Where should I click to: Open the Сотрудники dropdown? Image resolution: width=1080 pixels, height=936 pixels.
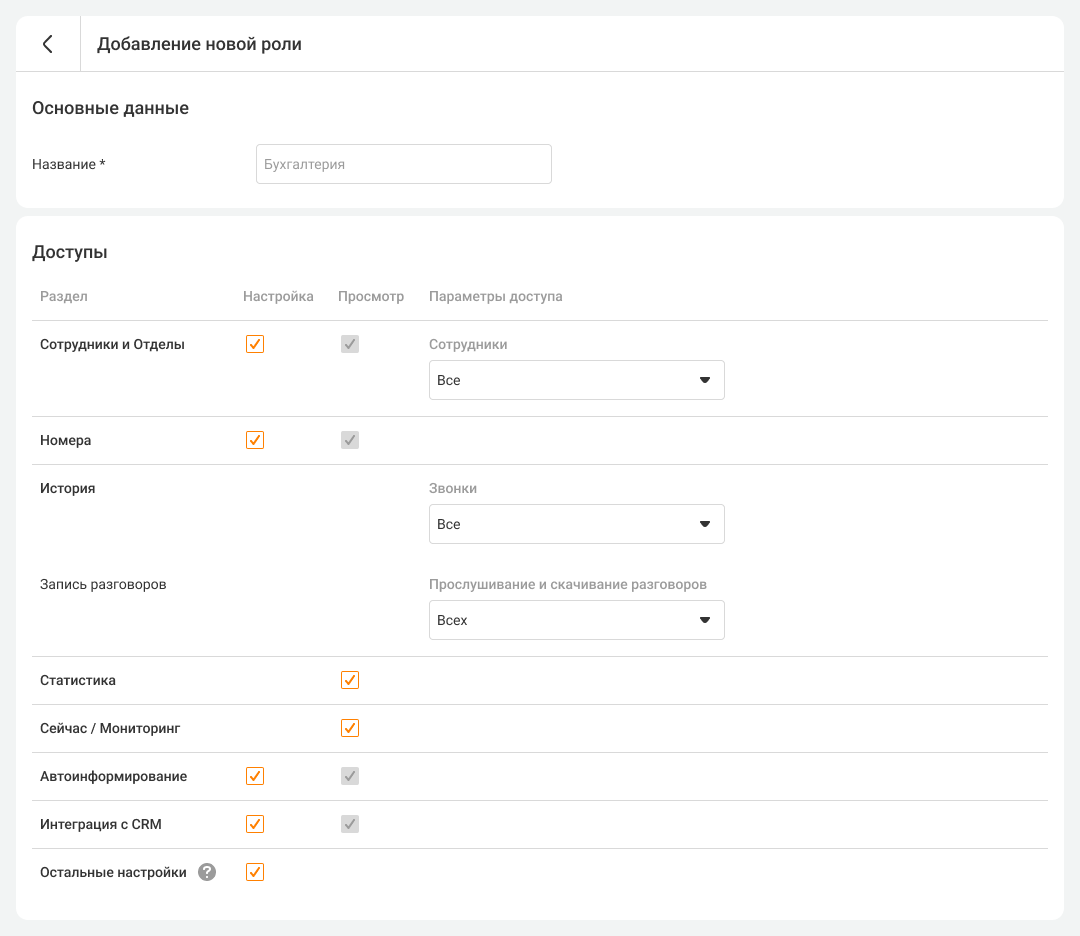pyautogui.click(x=576, y=380)
